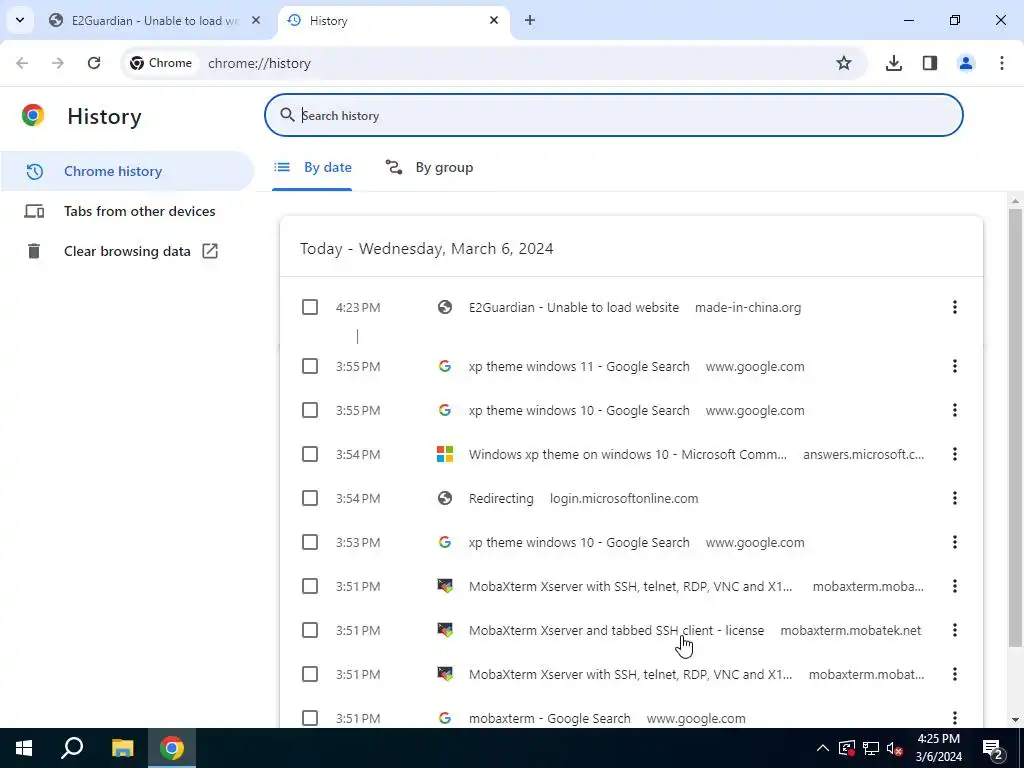1024x768 pixels.
Task: Open Chrome's three-dot main menu
Action: [x=1002, y=63]
